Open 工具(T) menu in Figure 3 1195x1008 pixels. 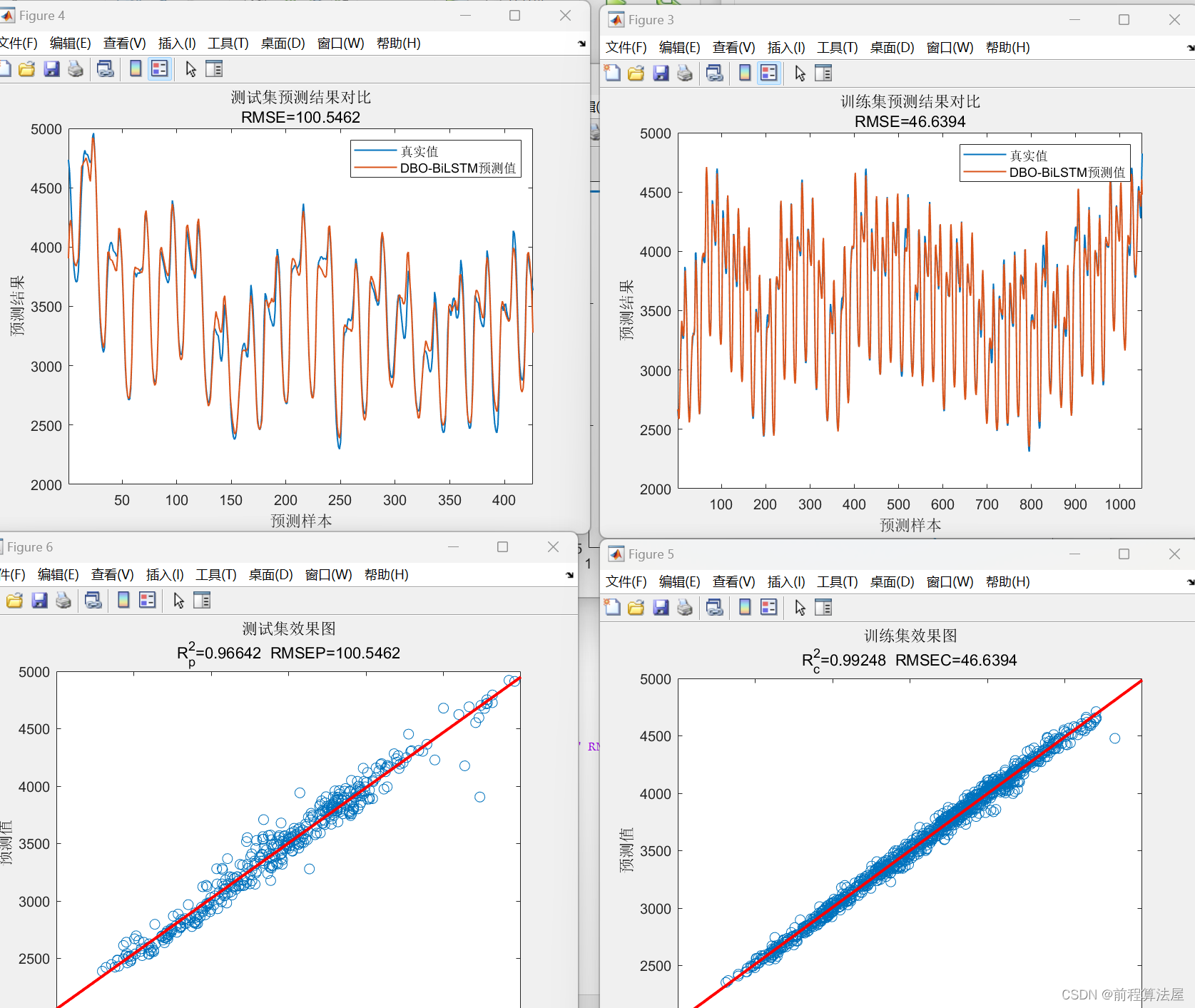tap(838, 48)
